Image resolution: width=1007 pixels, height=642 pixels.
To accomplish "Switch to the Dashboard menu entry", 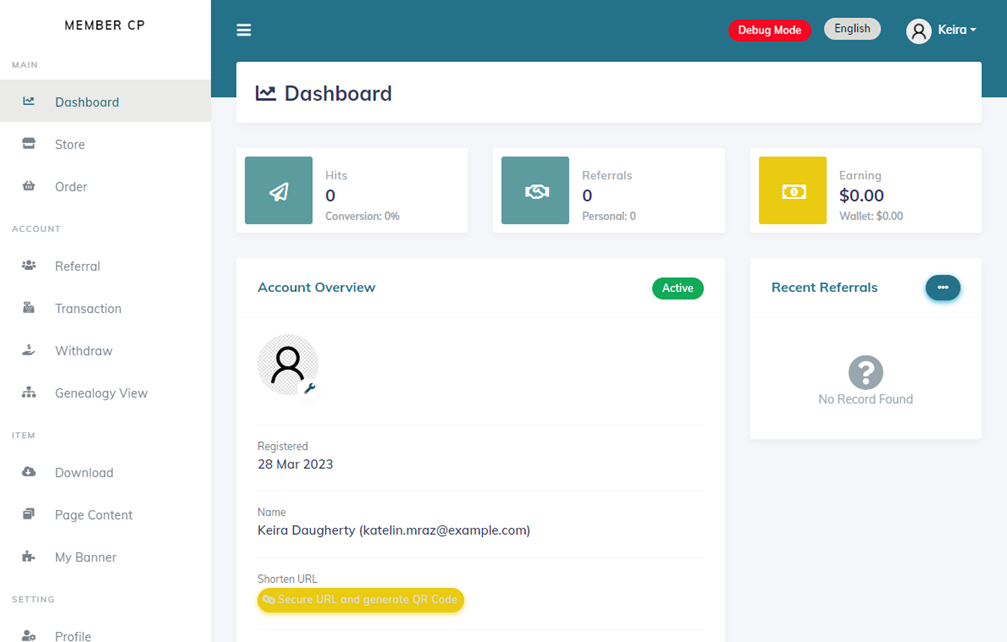I will (87, 101).
